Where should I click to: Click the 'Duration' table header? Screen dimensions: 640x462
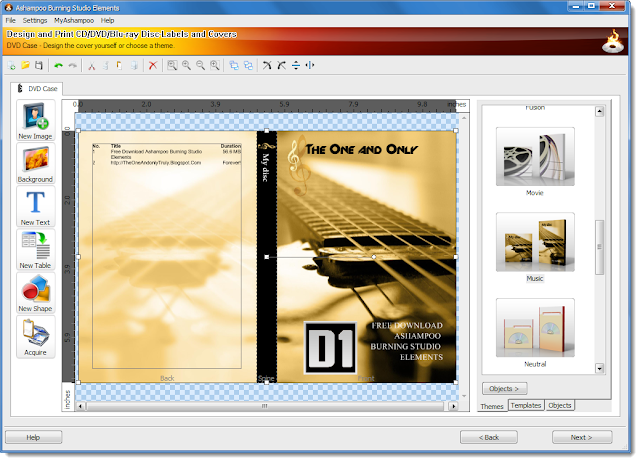[x=231, y=146]
